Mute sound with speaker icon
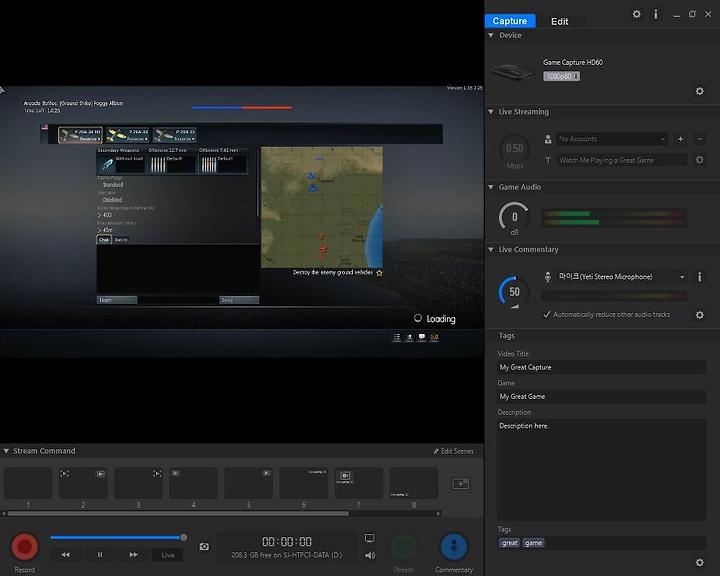 (x=370, y=555)
